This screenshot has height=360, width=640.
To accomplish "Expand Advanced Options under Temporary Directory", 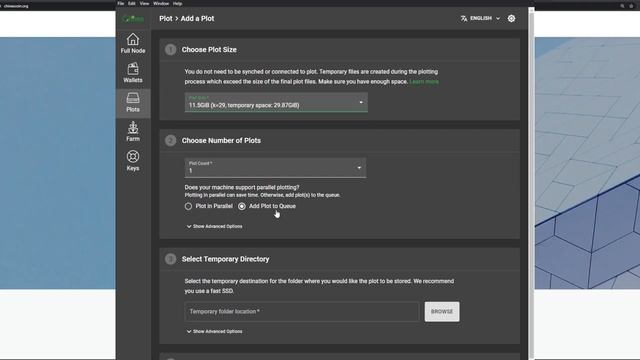I will 214,331.
